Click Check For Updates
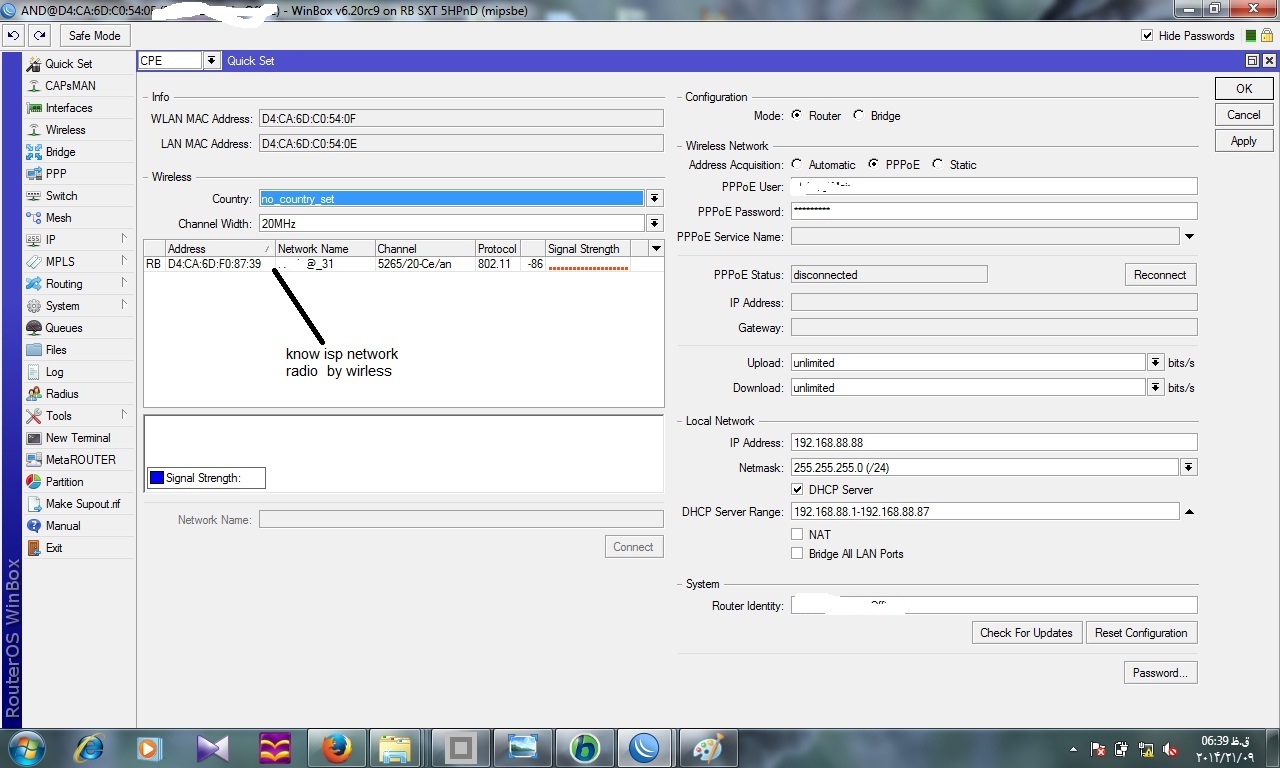The height and width of the screenshot is (768, 1280). coord(1026,633)
